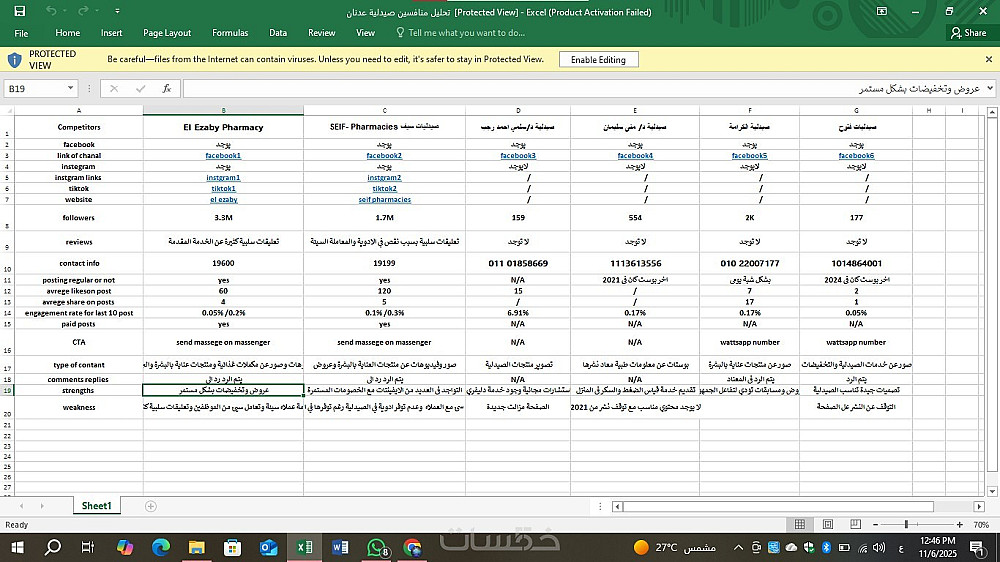Open Windows Start menu
1000x562 pixels.
[17, 547]
